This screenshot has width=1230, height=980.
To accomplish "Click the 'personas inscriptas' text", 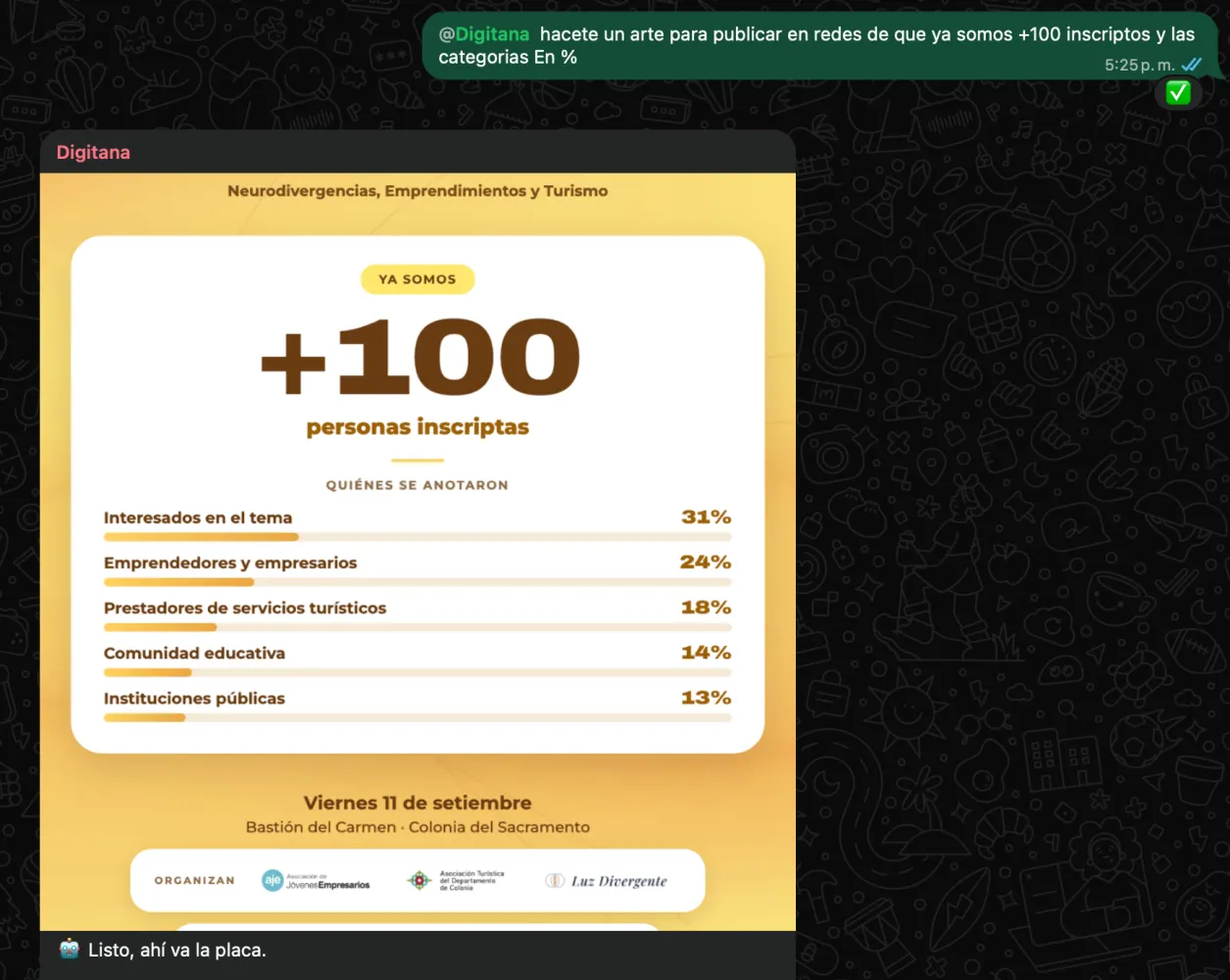I will click(x=418, y=427).
